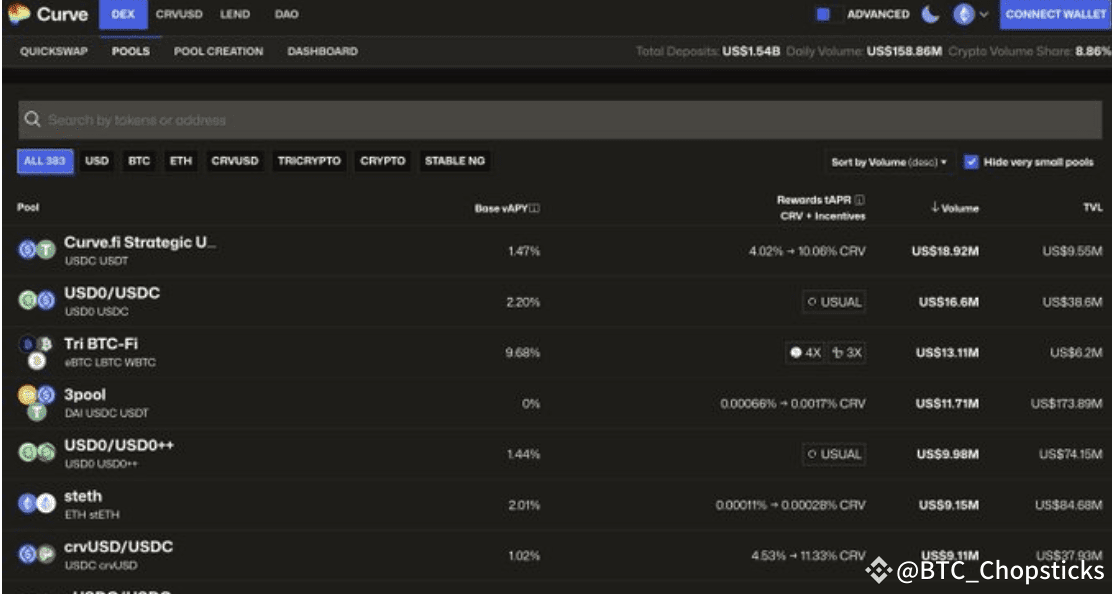Filter pools by CRYPTO
Screen dimensions: 1112x594
click(383, 161)
